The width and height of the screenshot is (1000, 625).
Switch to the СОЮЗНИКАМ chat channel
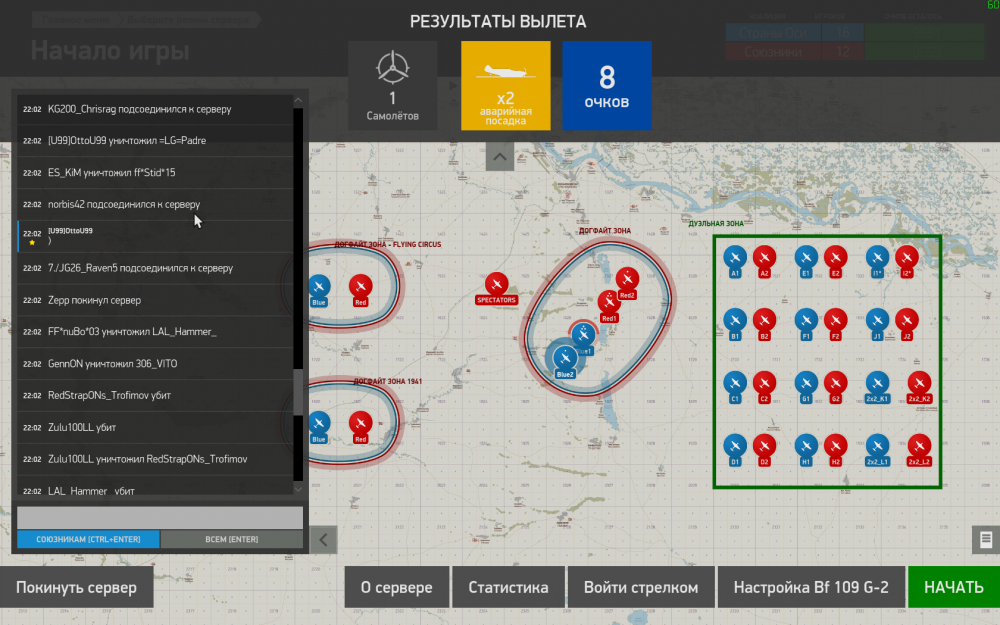tap(87, 539)
